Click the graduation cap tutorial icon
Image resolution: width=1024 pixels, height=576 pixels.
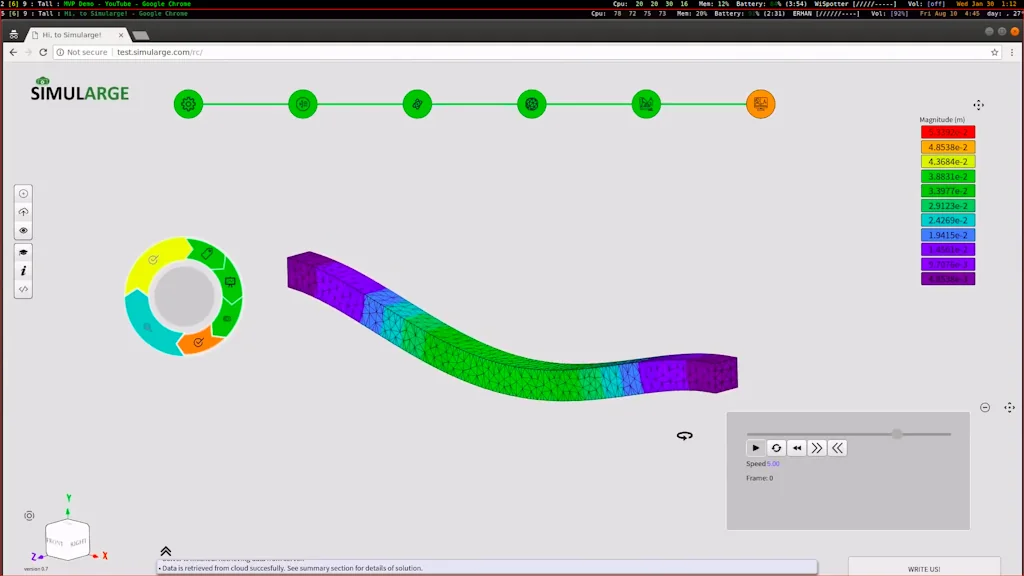(x=23, y=252)
